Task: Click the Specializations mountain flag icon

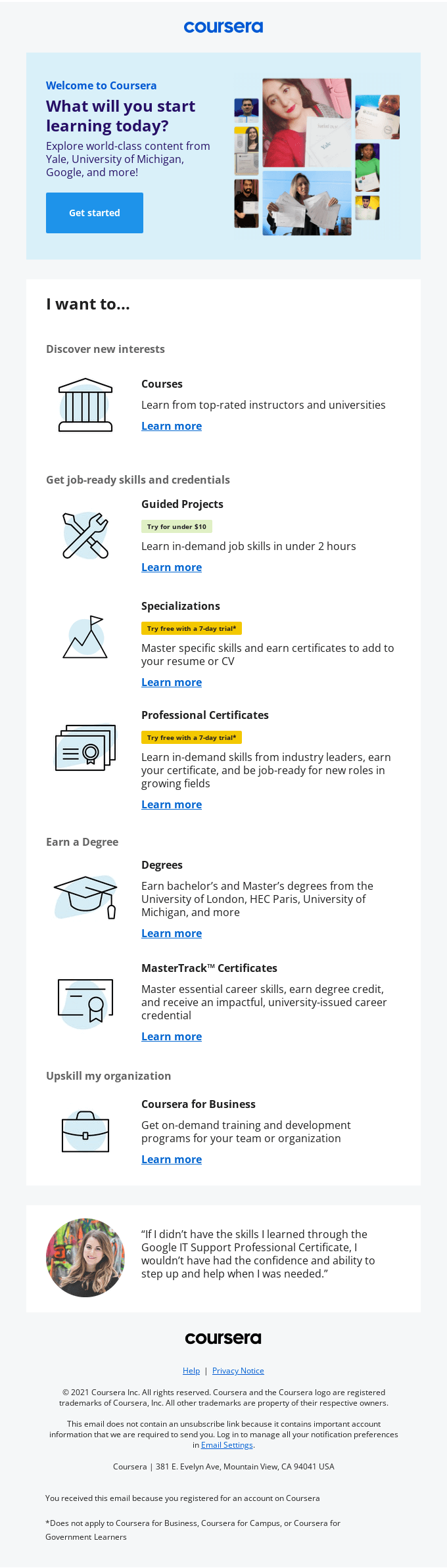Action: (x=85, y=636)
